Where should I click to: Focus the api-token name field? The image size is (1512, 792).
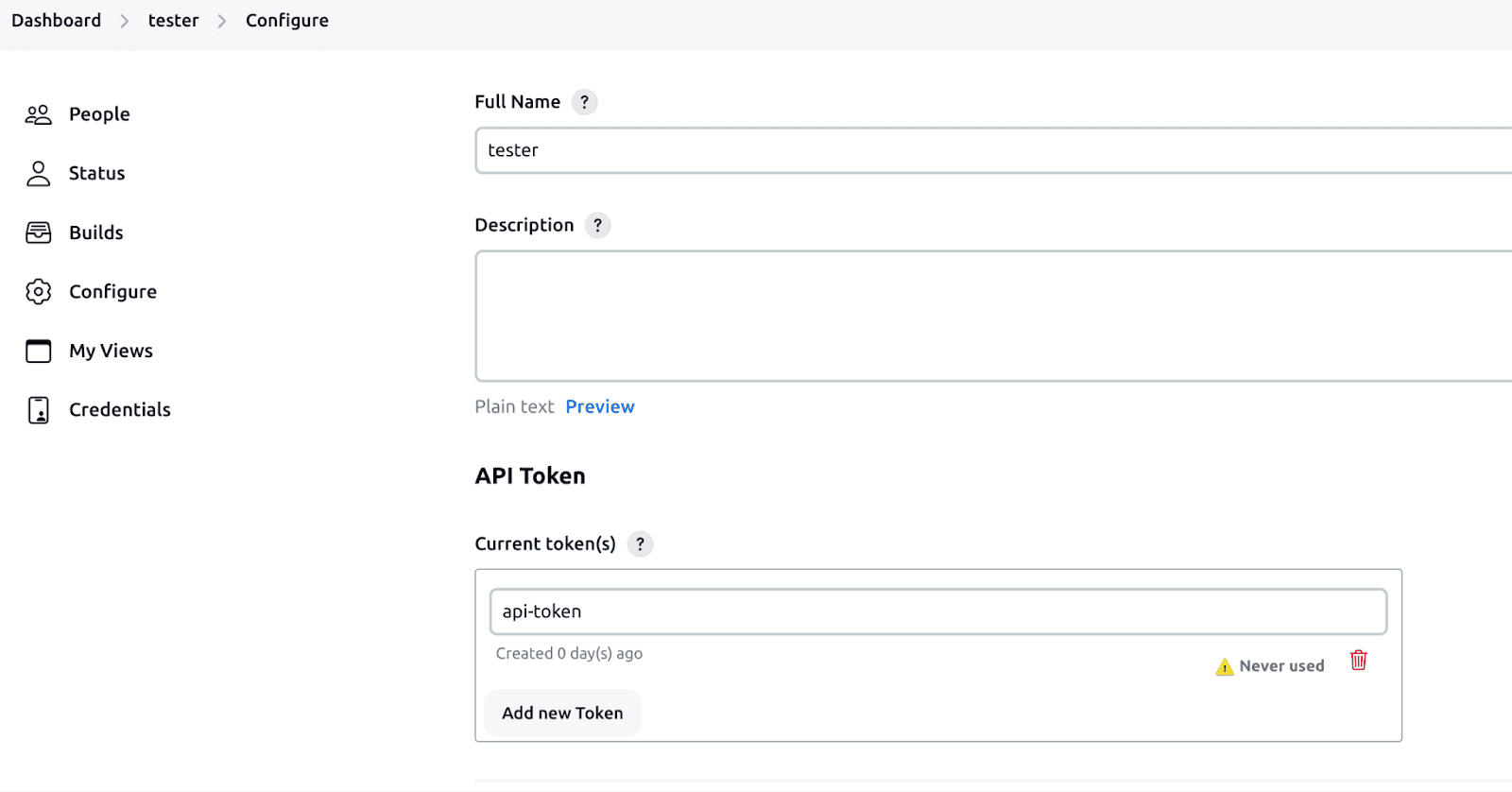(x=938, y=611)
